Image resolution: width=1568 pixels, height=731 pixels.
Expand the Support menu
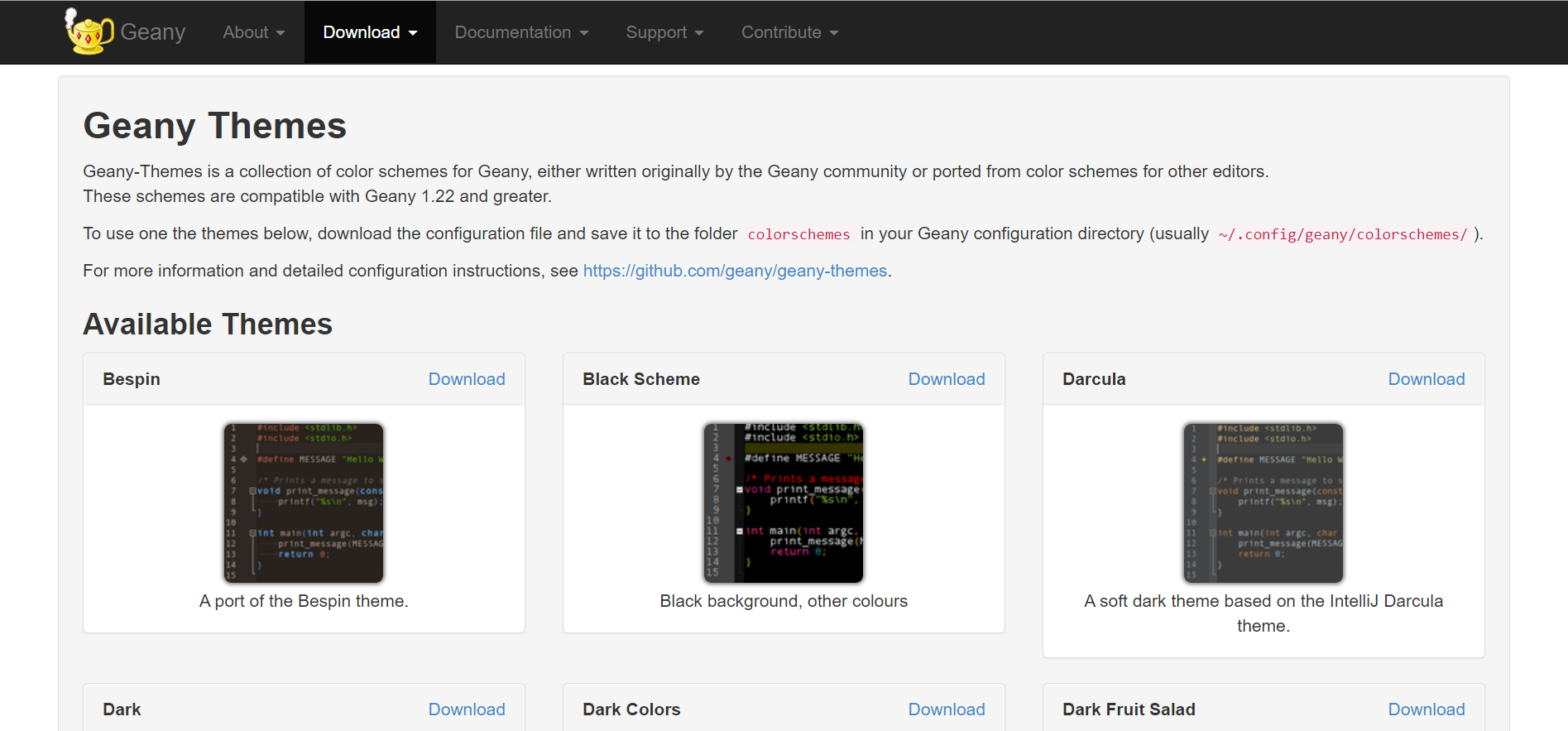[664, 32]
